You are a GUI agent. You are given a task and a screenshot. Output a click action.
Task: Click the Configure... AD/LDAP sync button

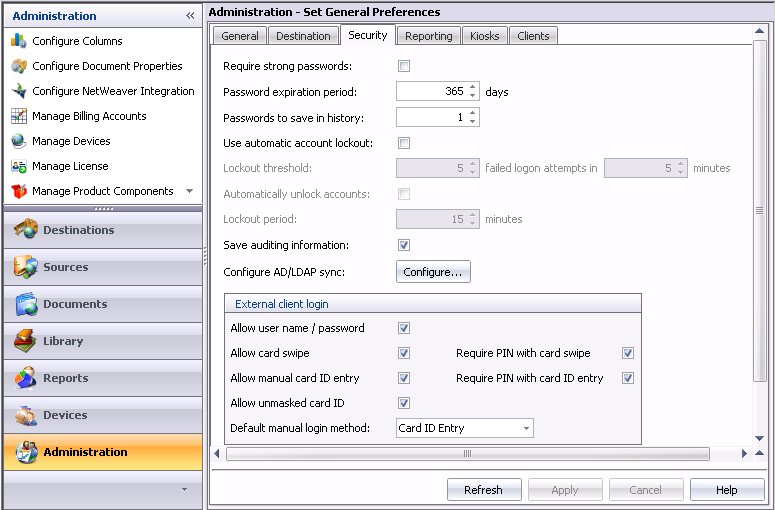pos(433,272)
